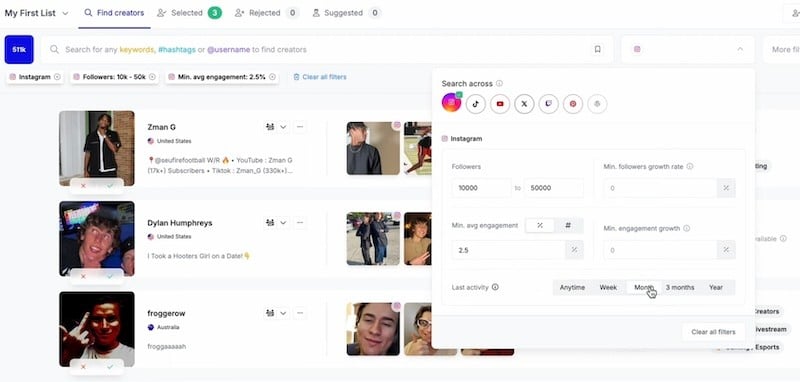Remove the Instagram filter chip
Image resolution: width=800 pixels, height=382 pixels.
coord(57,77)
